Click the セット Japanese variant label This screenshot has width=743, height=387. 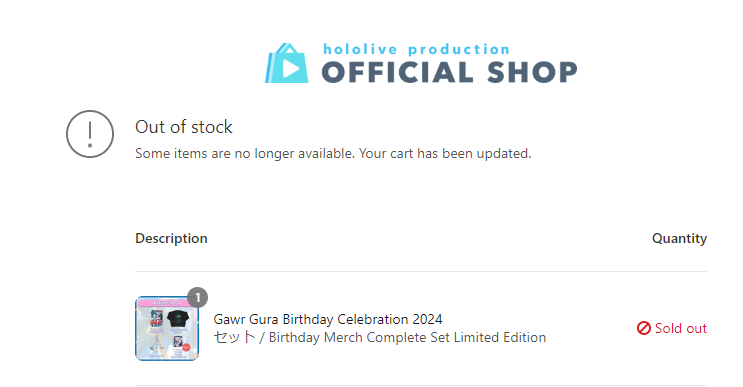(x=235, y=337)
